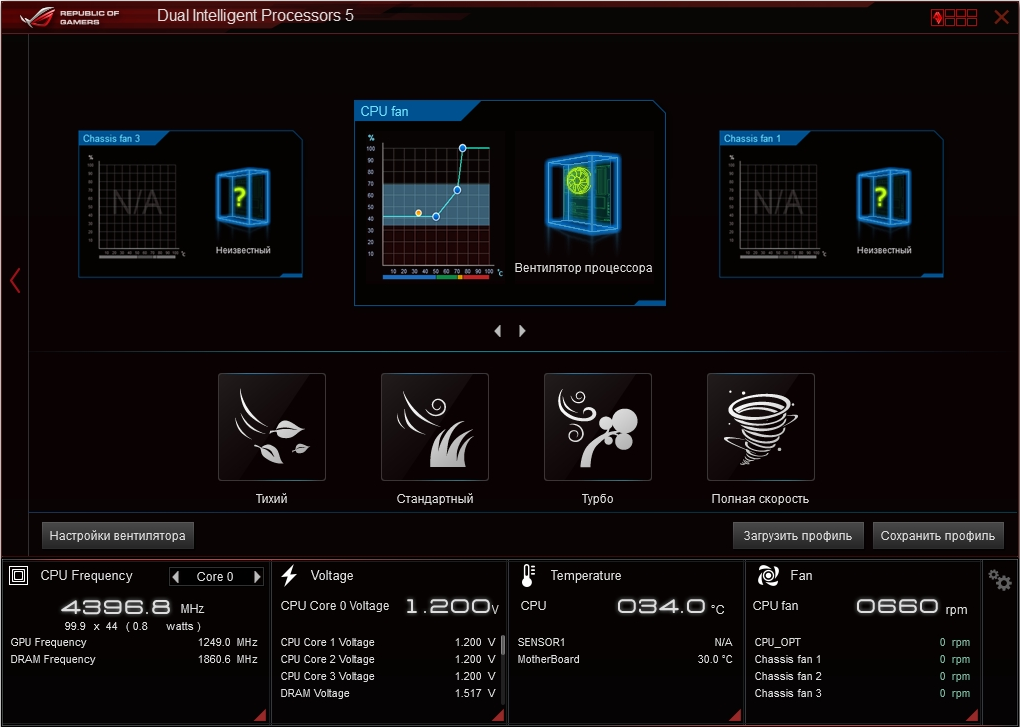The width and height of the screenshot is (1020, 727).
Task: Expand the Temperature panel corner triangle
Action: click(735, 715)
